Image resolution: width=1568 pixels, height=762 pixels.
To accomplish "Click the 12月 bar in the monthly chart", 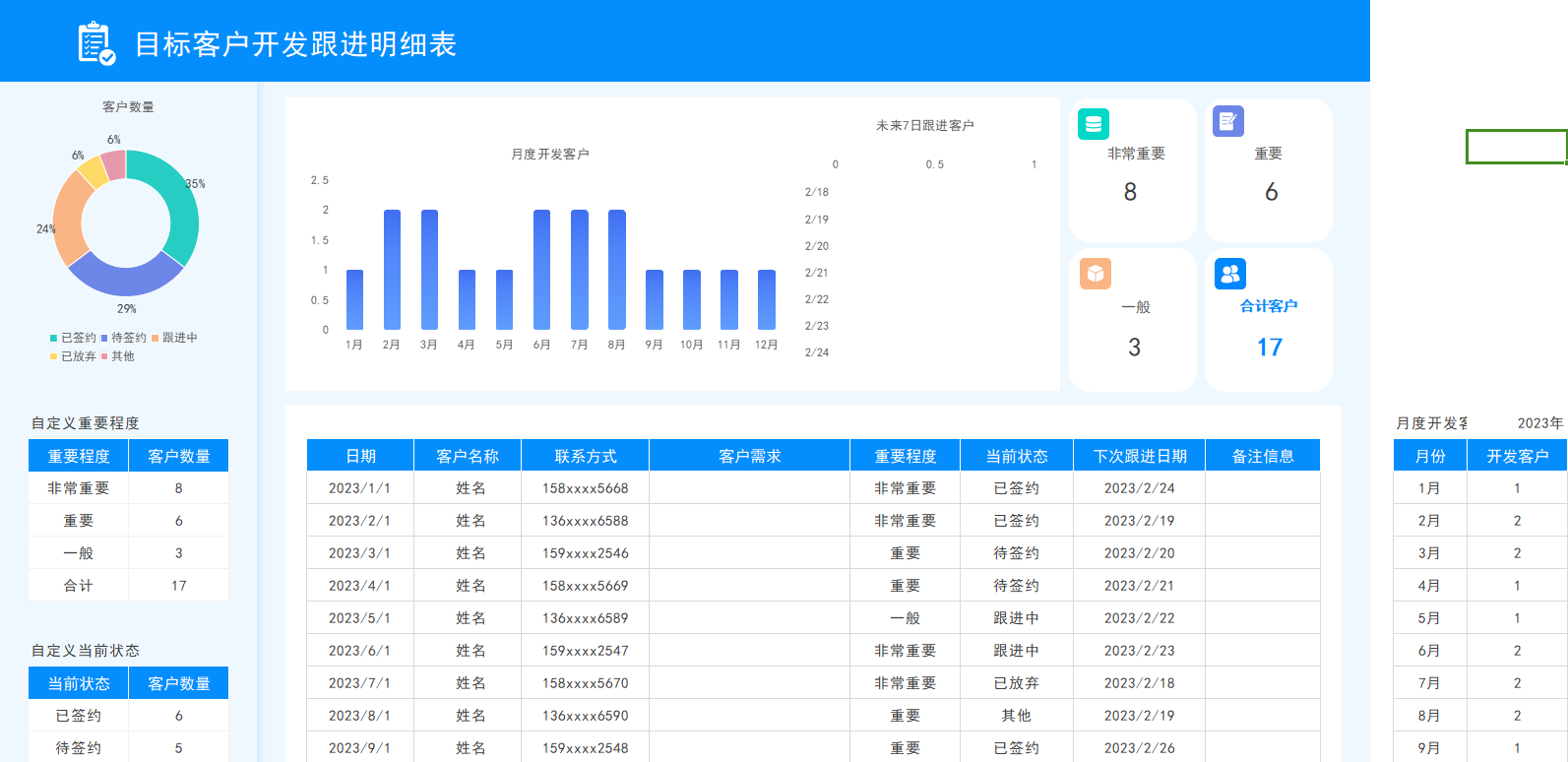I will tap(767, 299).
